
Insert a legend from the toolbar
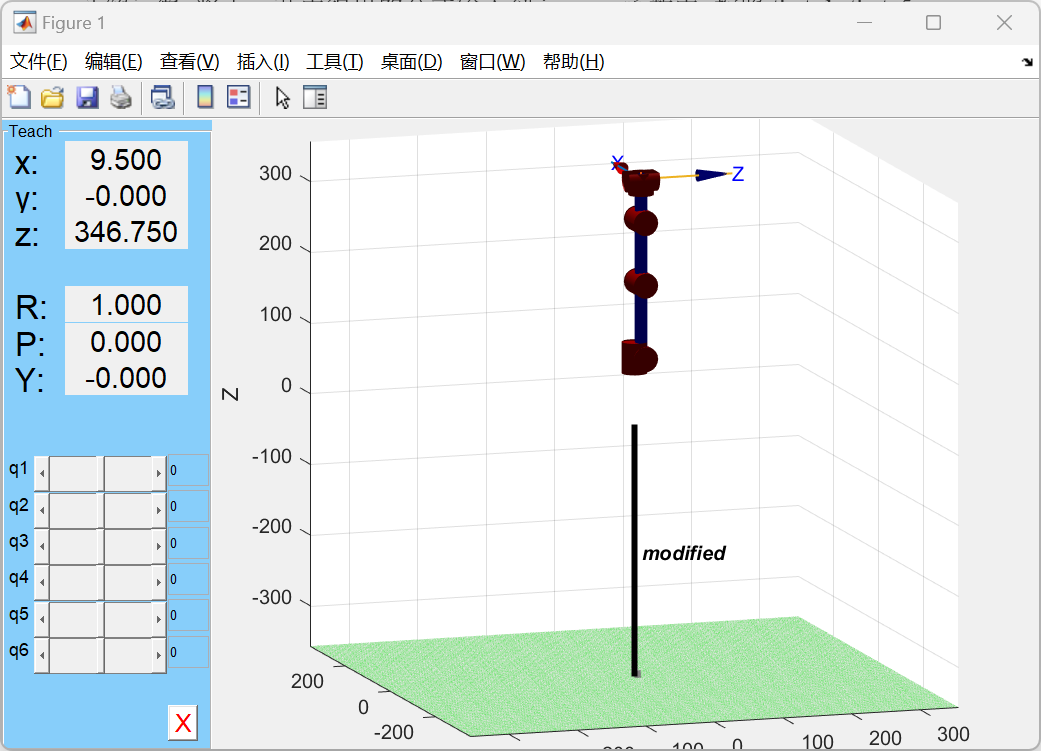tap(238, 98)
